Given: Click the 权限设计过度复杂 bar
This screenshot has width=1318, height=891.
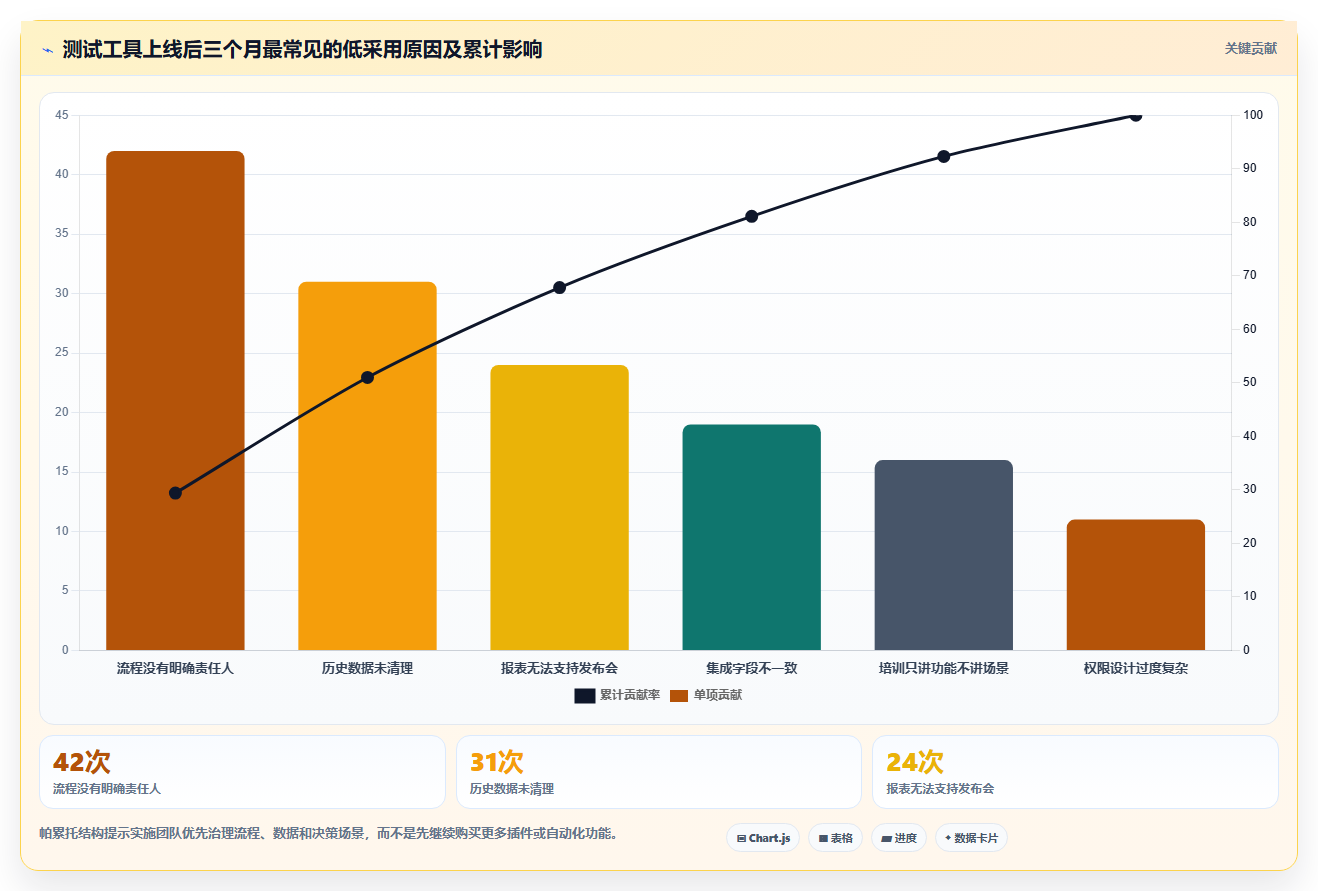Looking at the screenshot, I should coord(1135,585).
